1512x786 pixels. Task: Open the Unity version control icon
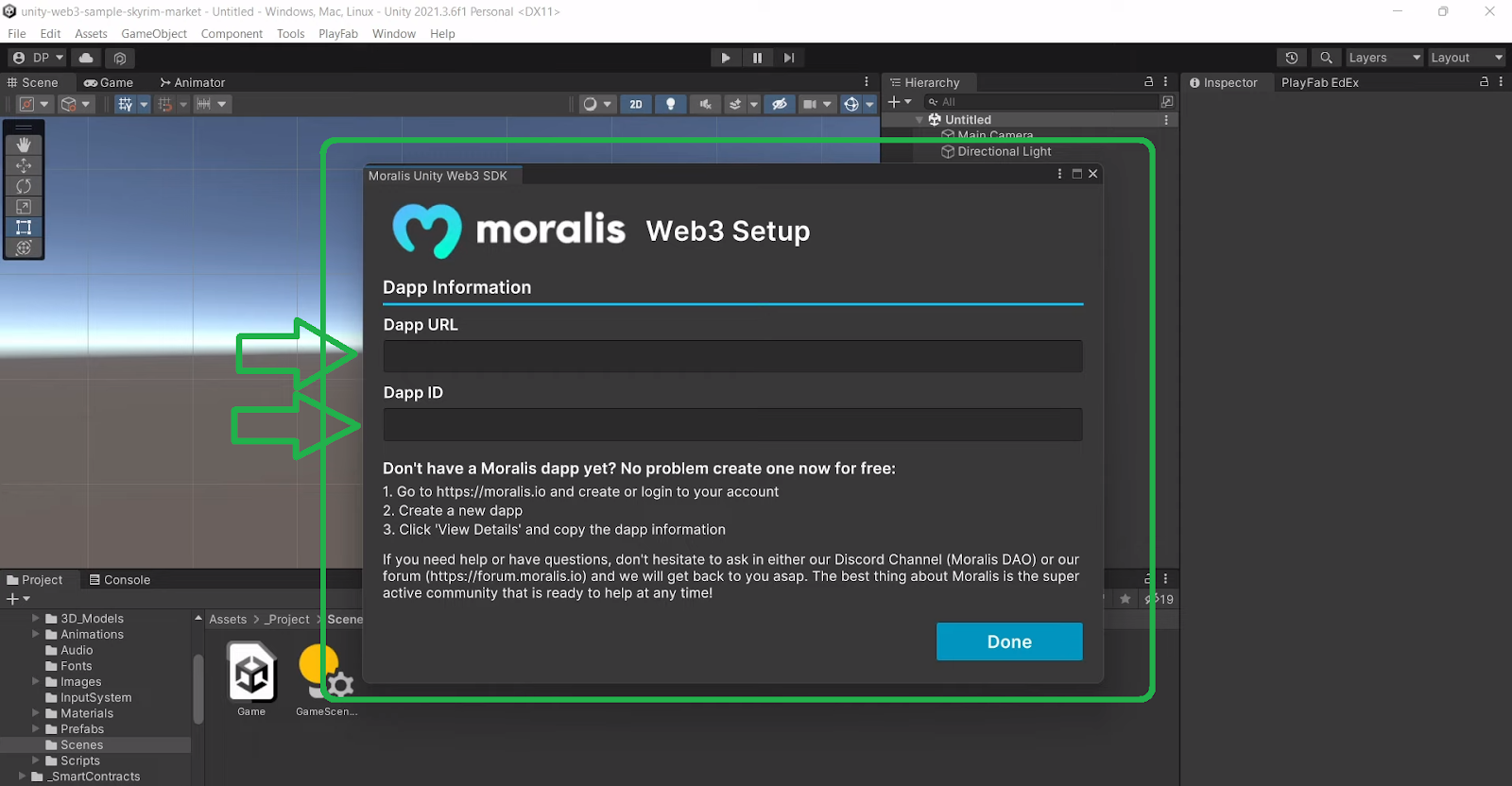coord(120,58)
